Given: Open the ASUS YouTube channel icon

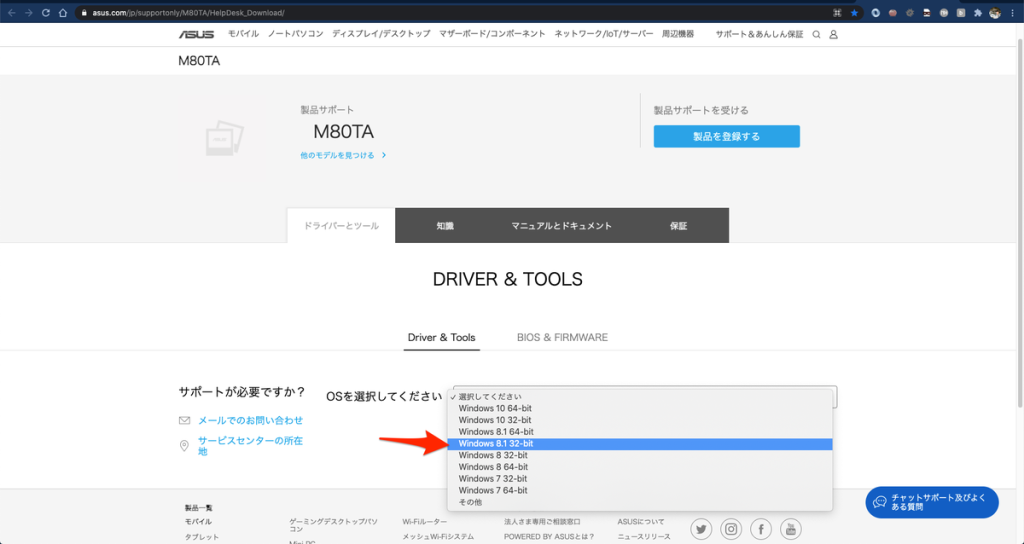Looking at the screenshot, I should tap(791, 529).
